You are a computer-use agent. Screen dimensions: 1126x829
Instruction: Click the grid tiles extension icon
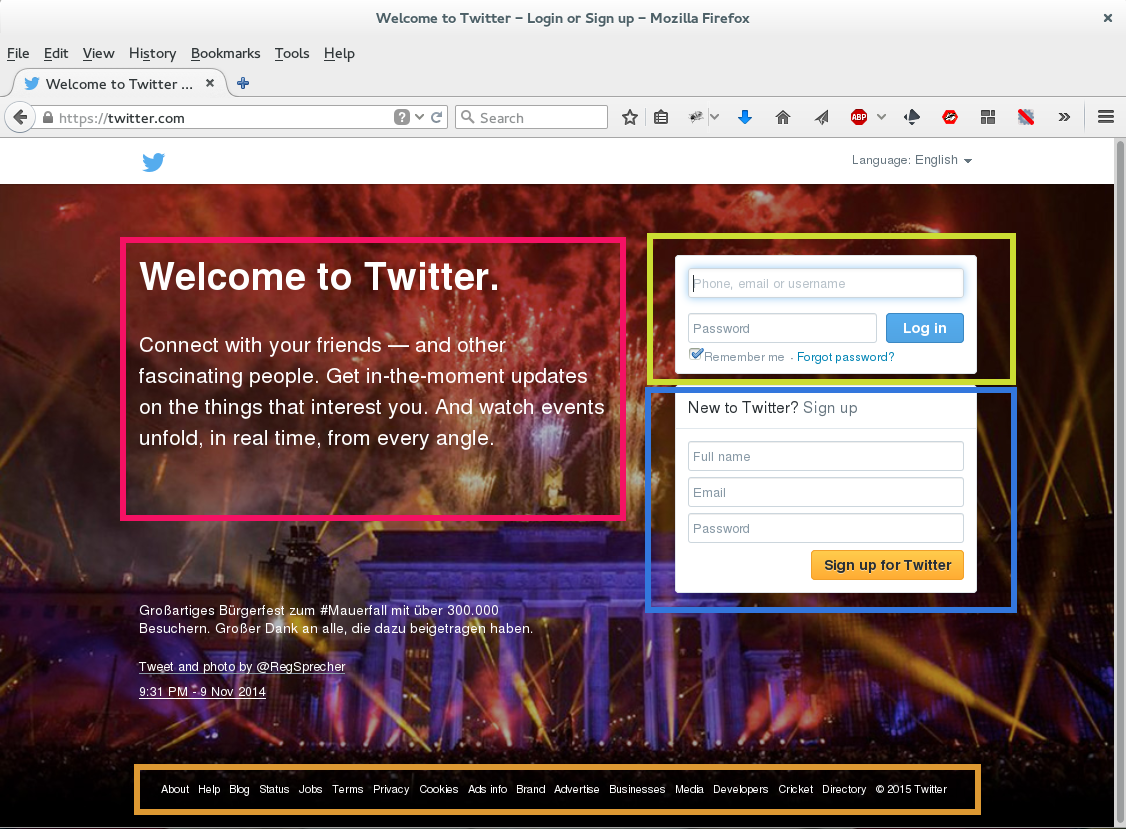click(988, 117)
